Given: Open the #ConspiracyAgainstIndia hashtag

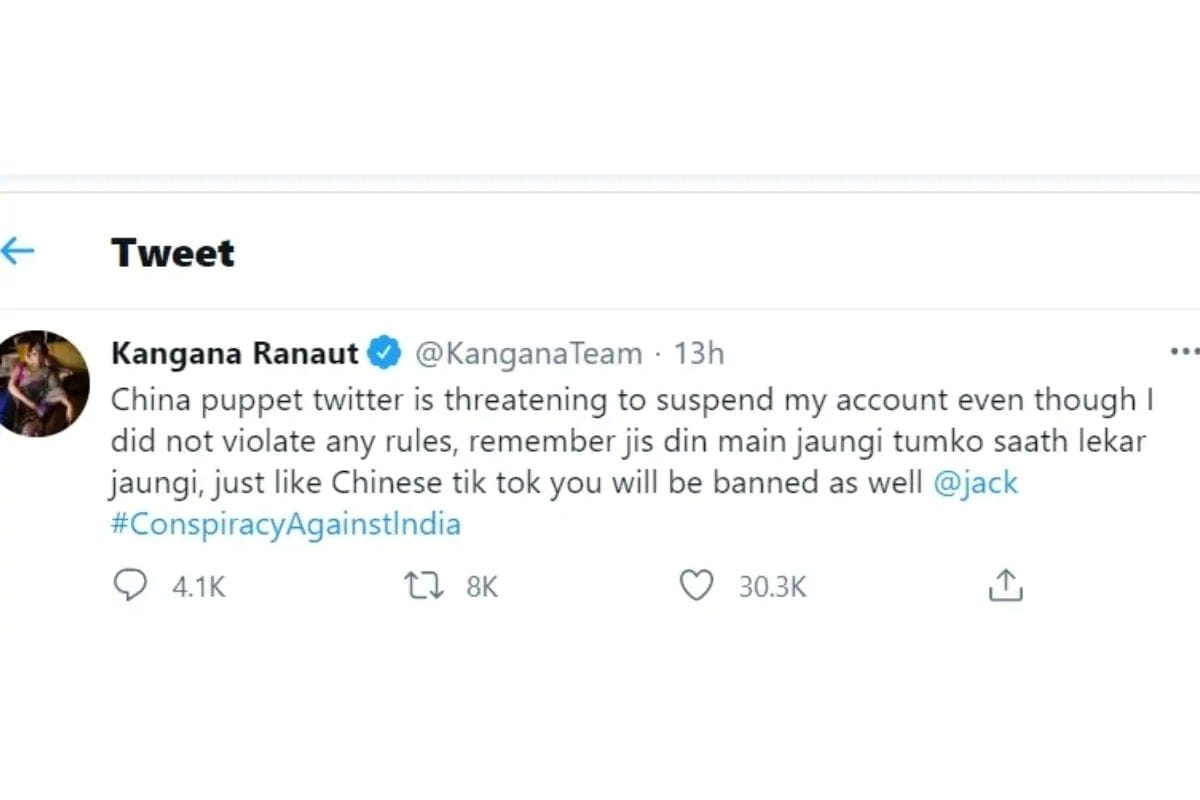Looking at the screenshot, I should pyautogui.click(x=285, y=524).
